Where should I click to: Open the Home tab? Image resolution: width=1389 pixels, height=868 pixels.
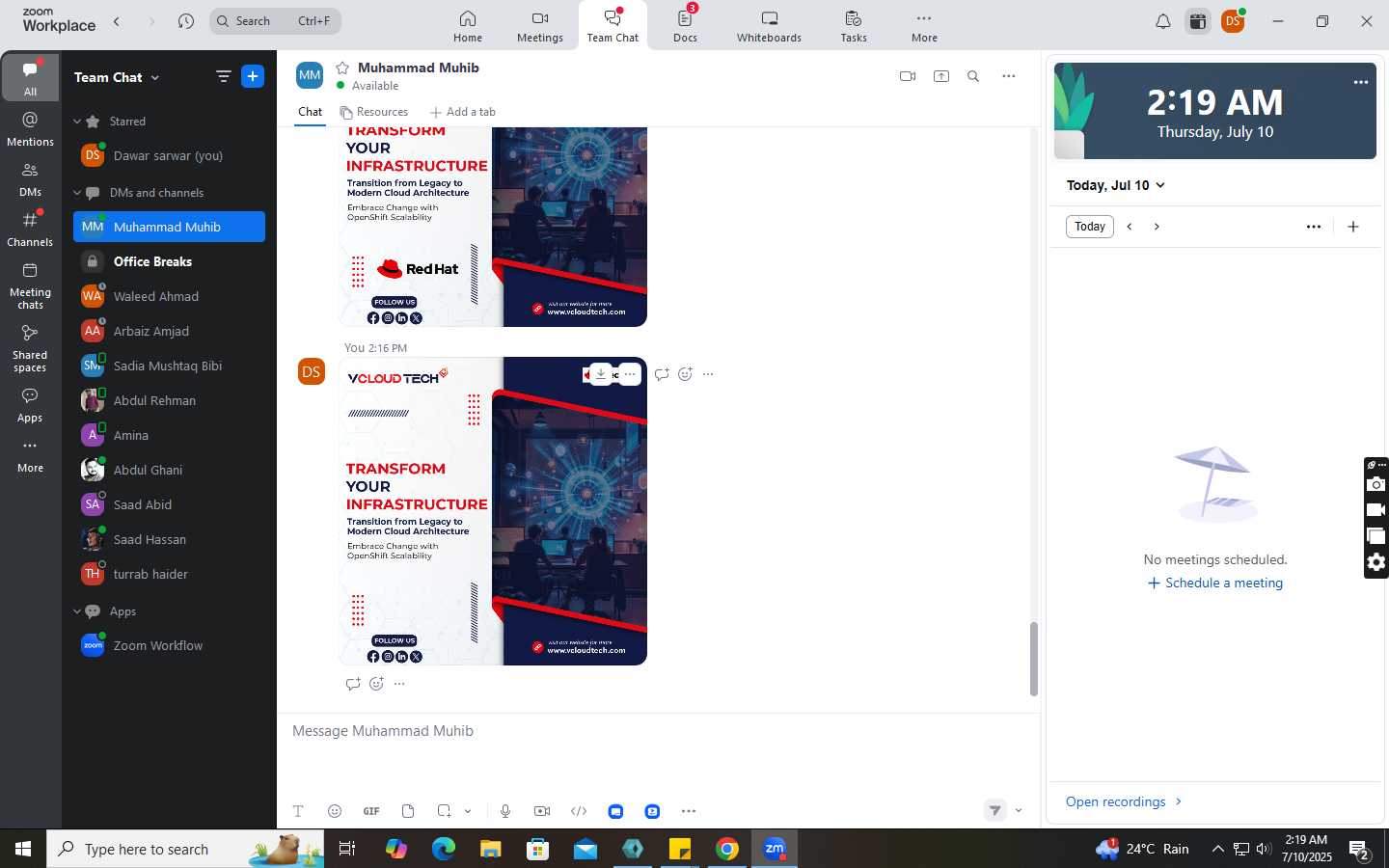coord(468,26)
